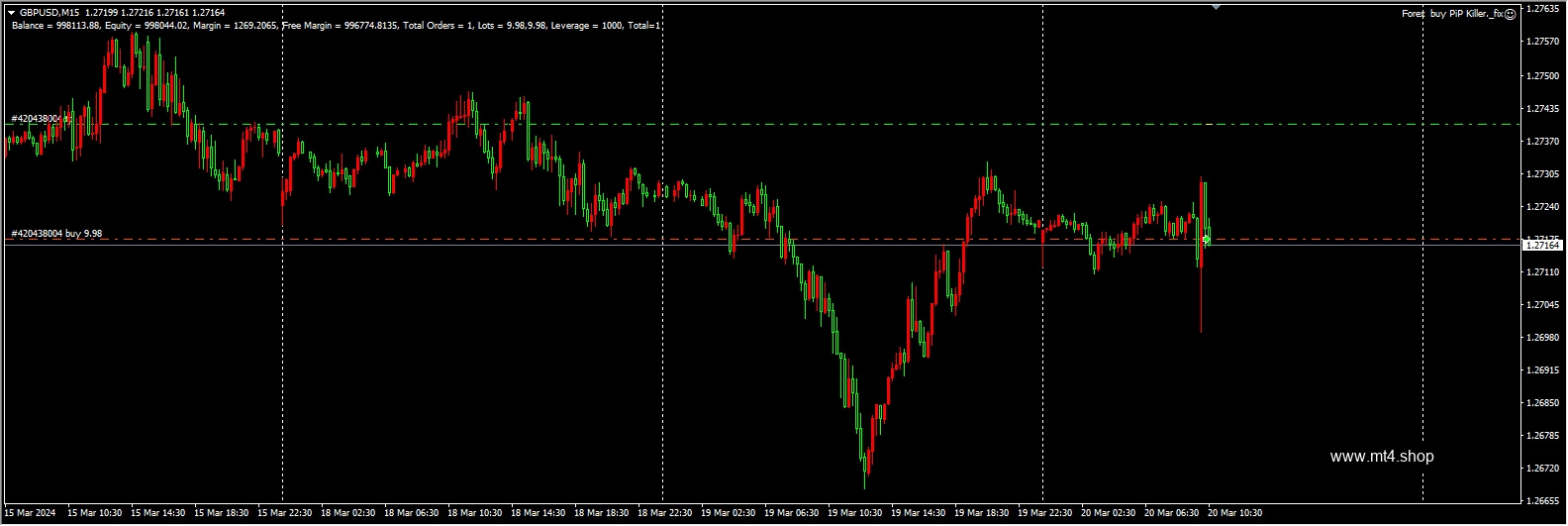Select the '#420438004 tp' take-profit label
Image resolution: width=1568 pixels, height=526 pixels.
point(41,119)
